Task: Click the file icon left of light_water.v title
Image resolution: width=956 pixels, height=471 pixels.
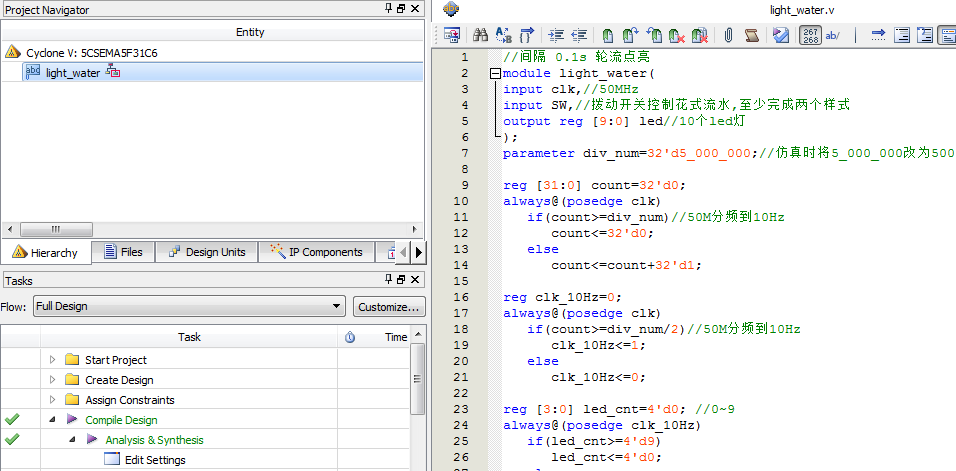Action: coord(451,9)
